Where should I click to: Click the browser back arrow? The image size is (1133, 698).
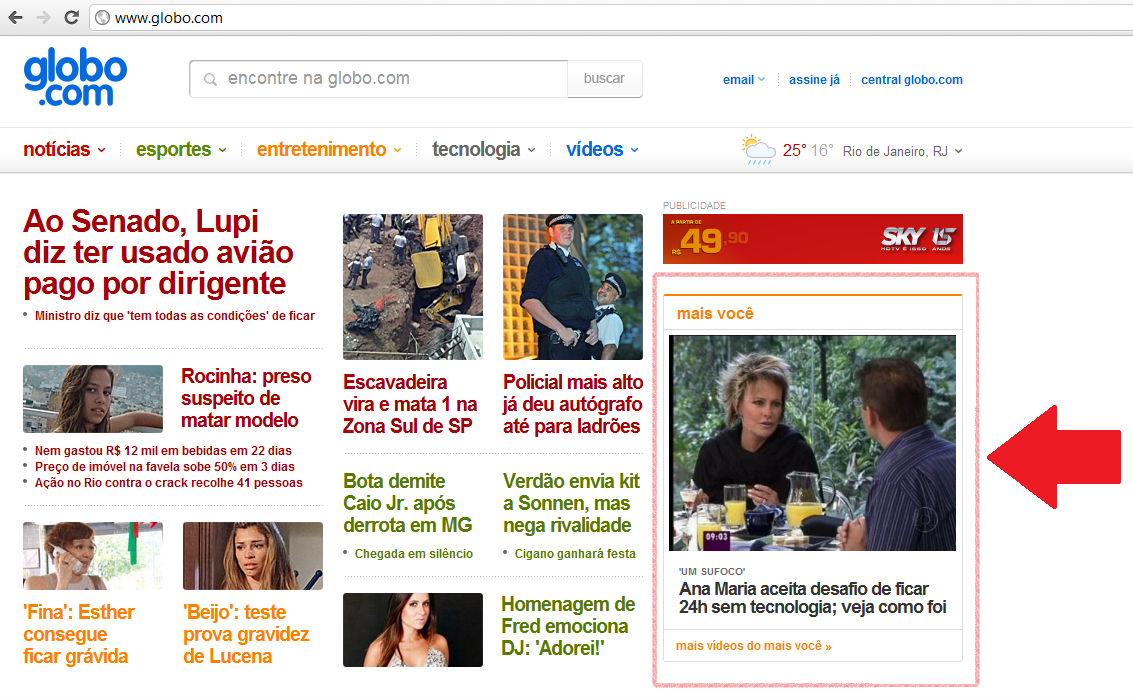(x=17, y=18)
